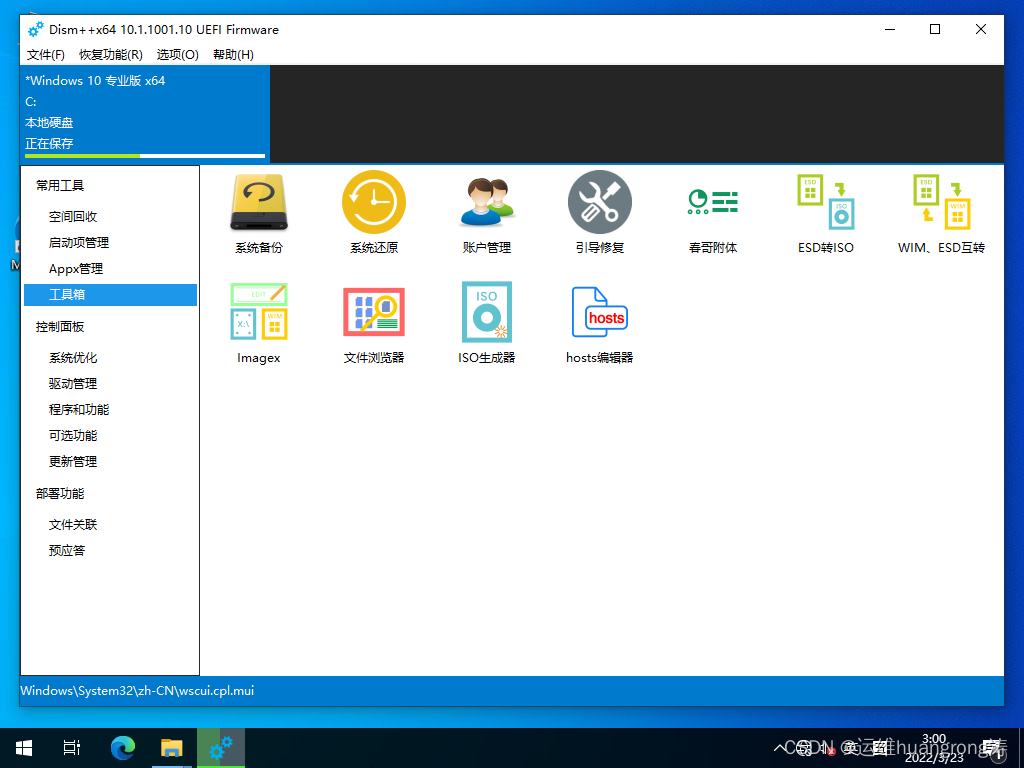Click the 正在保存 progress bar

[x=145, y=156]
